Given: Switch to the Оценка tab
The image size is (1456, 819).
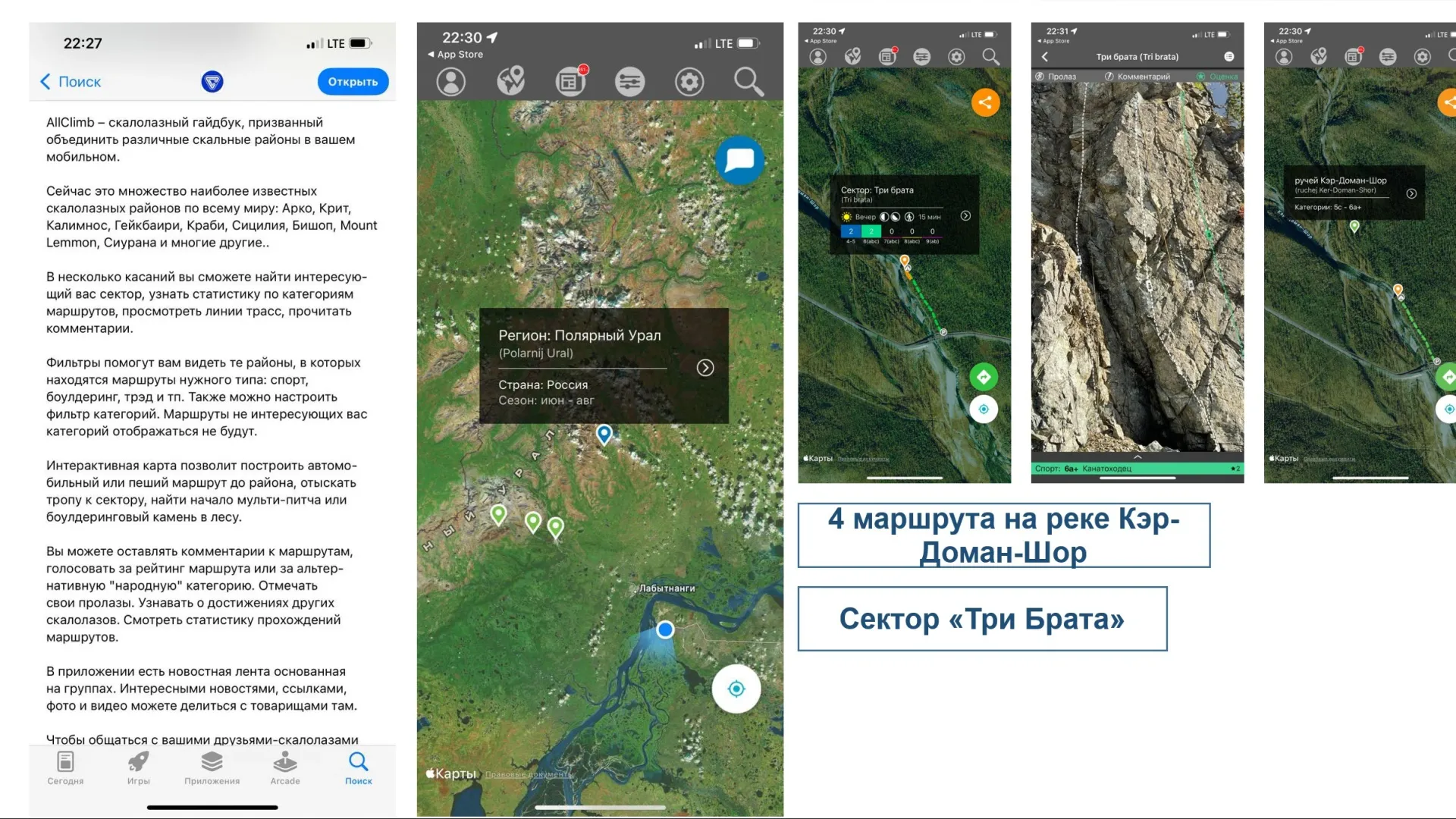Looking at the screenshot, I should point(1217,77).
